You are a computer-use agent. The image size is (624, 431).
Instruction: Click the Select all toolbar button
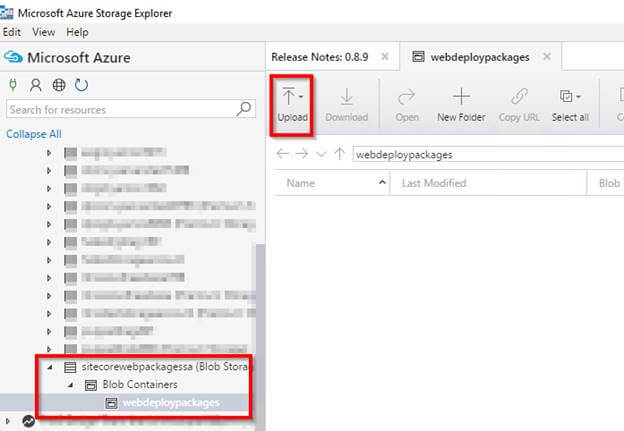tap(570, 105)
